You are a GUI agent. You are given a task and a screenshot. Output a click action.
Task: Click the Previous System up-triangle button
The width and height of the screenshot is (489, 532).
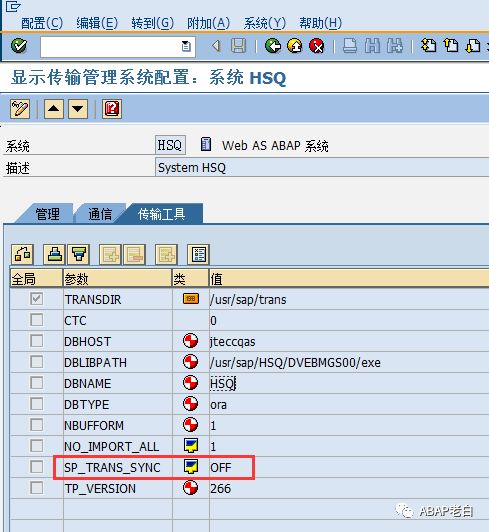tap(54, 109)
